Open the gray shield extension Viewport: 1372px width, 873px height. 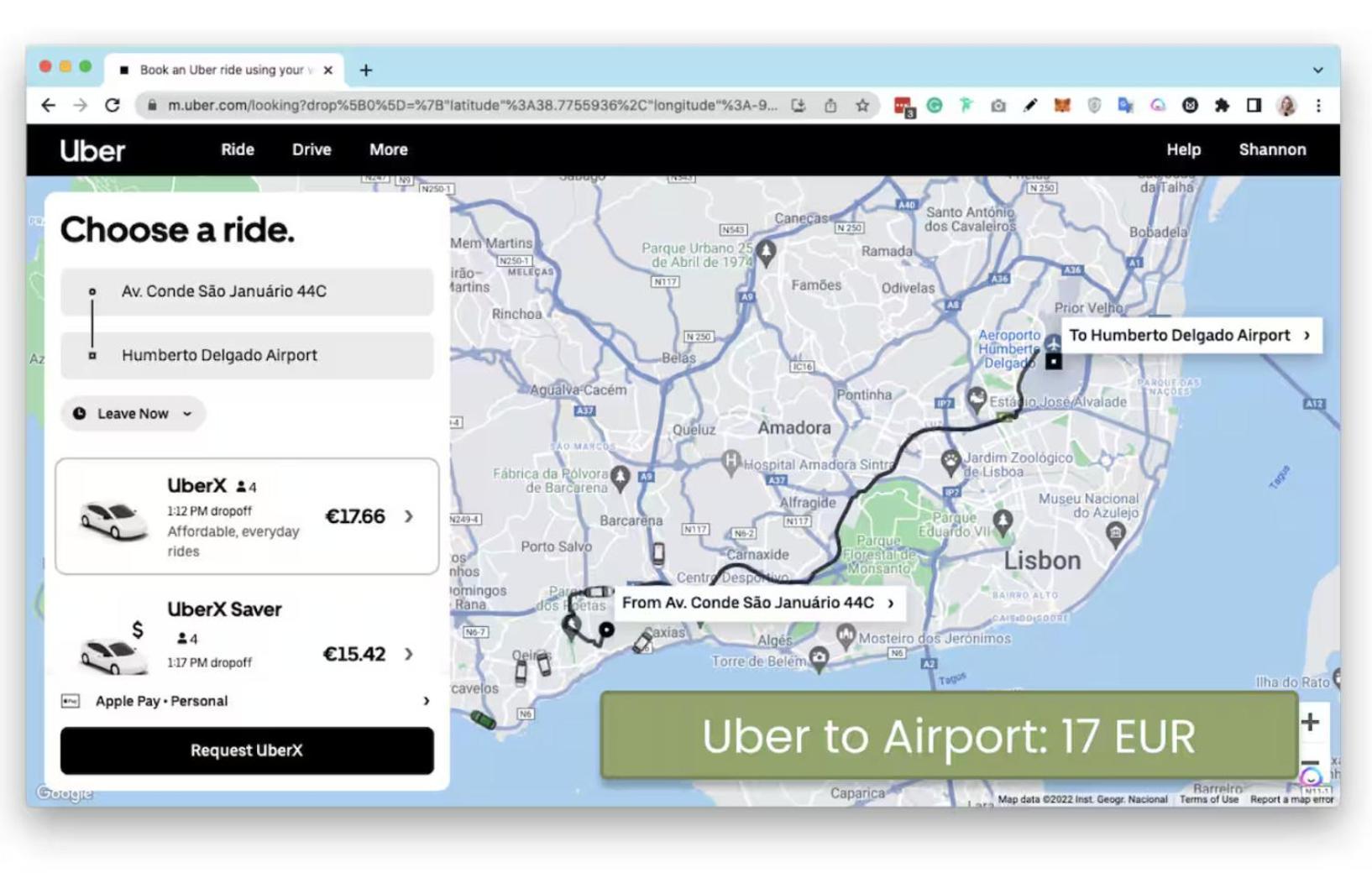[1094, 105]
